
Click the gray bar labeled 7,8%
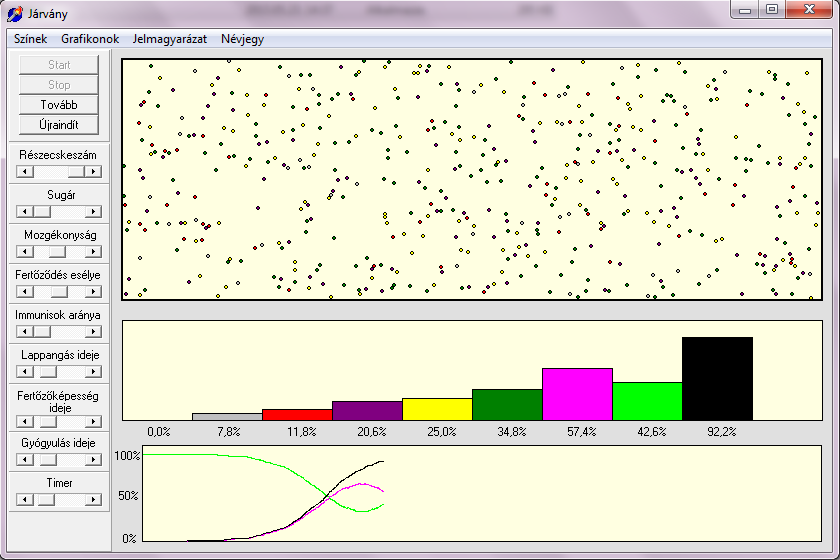click(227, 417)
